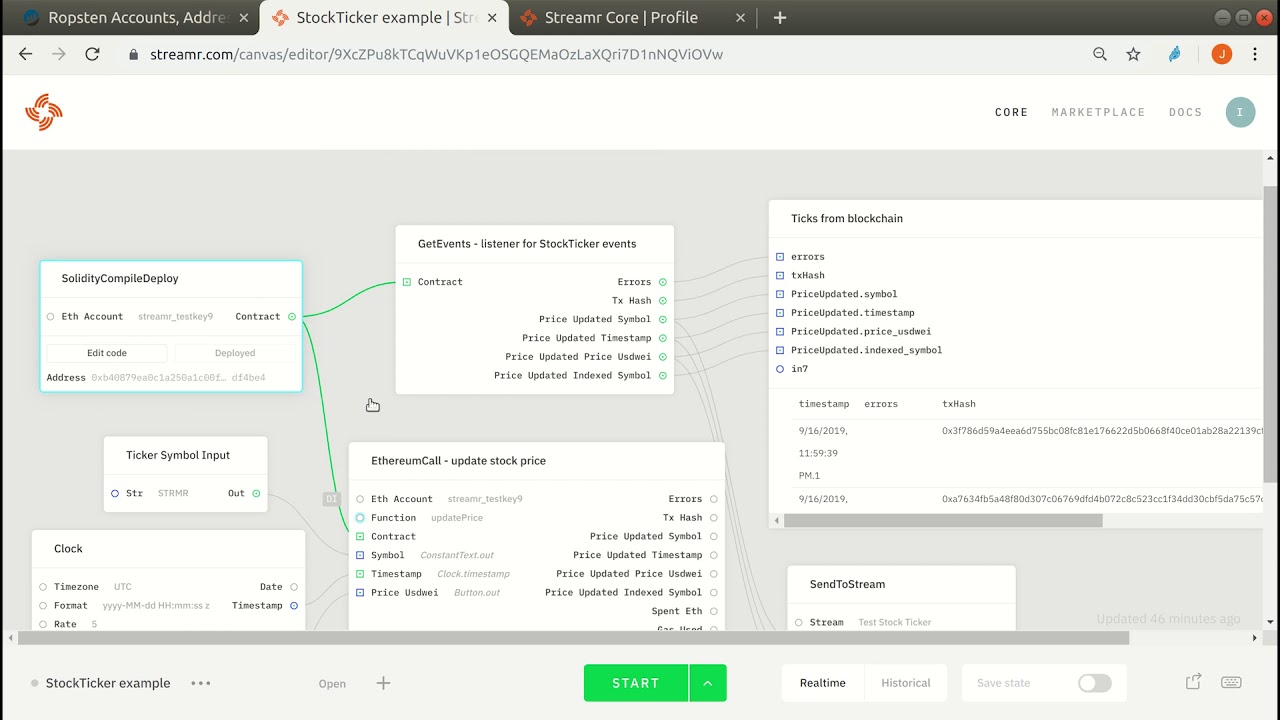Click the plus icon next to Open

[383, 683]
